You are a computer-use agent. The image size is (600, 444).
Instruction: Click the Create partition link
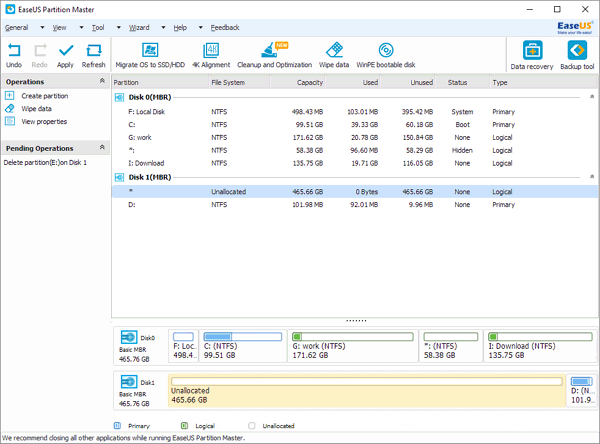[45, 96]
